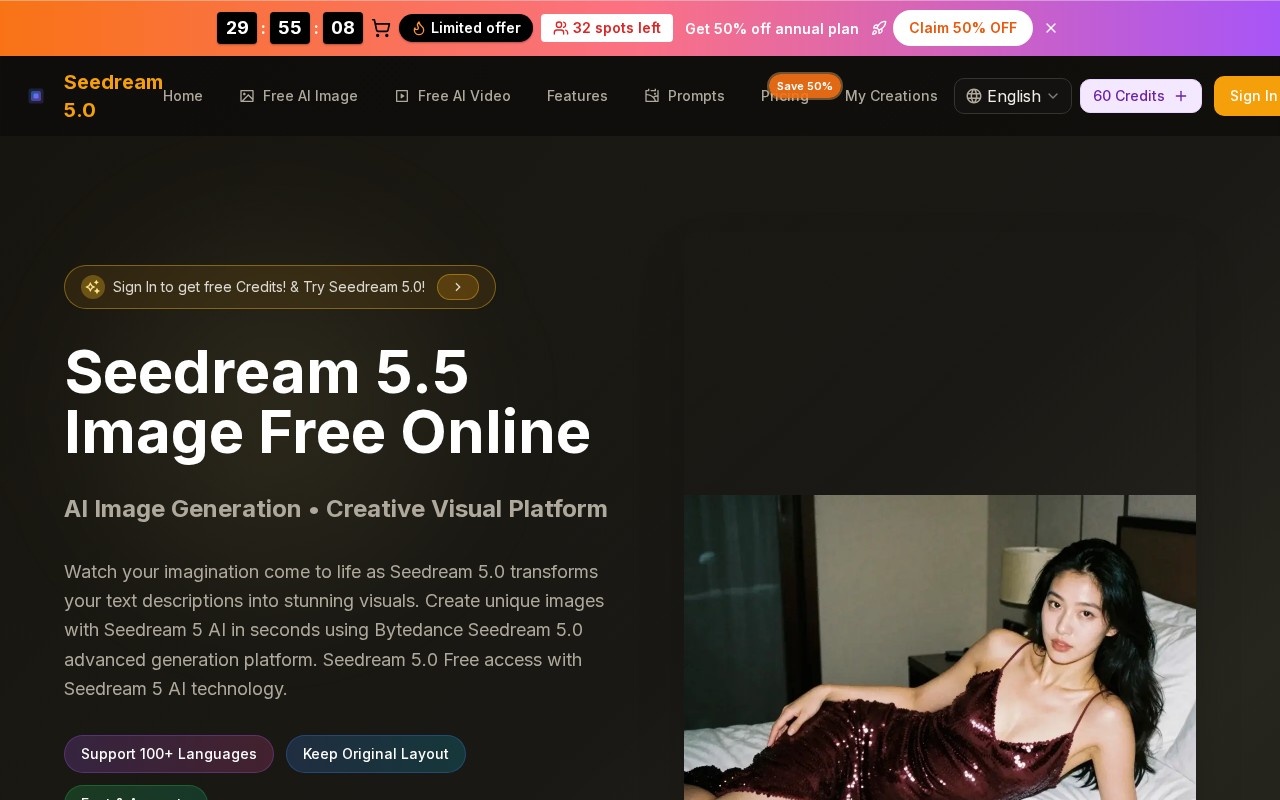Open My Creations
Screen dimensions: 1280x800
click(891, 96)
